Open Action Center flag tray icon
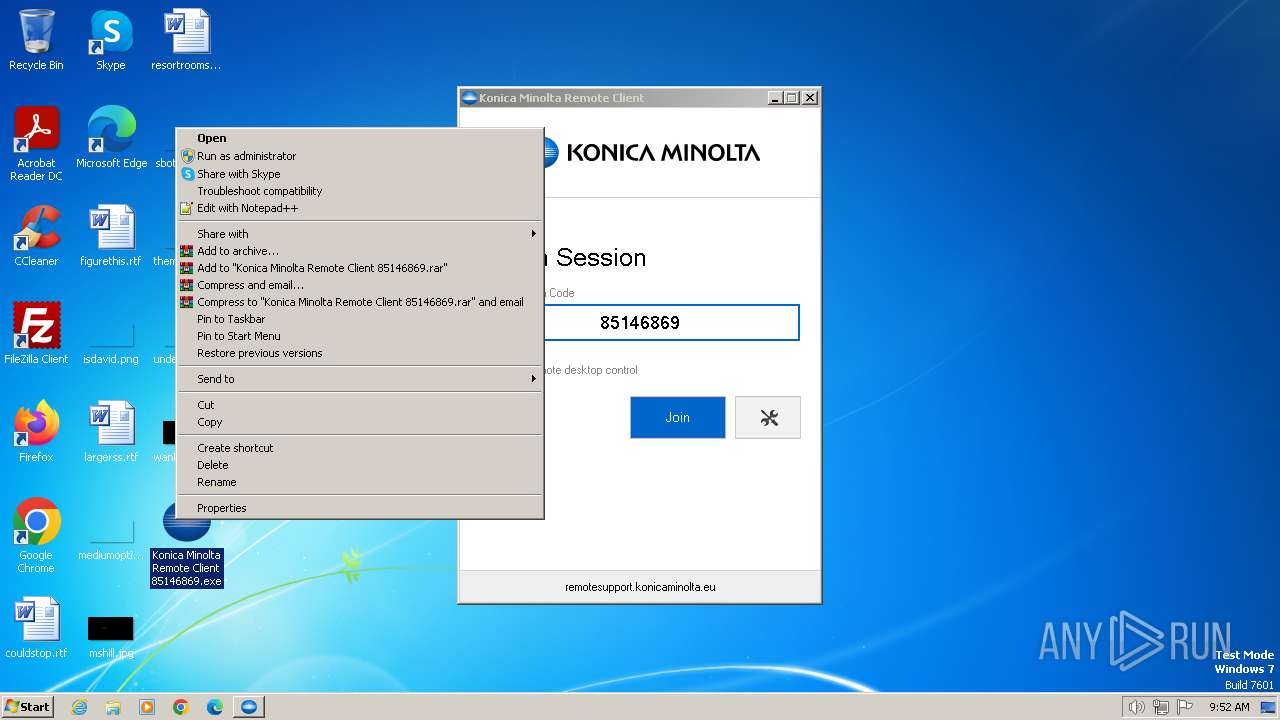 coord(1185,707)
